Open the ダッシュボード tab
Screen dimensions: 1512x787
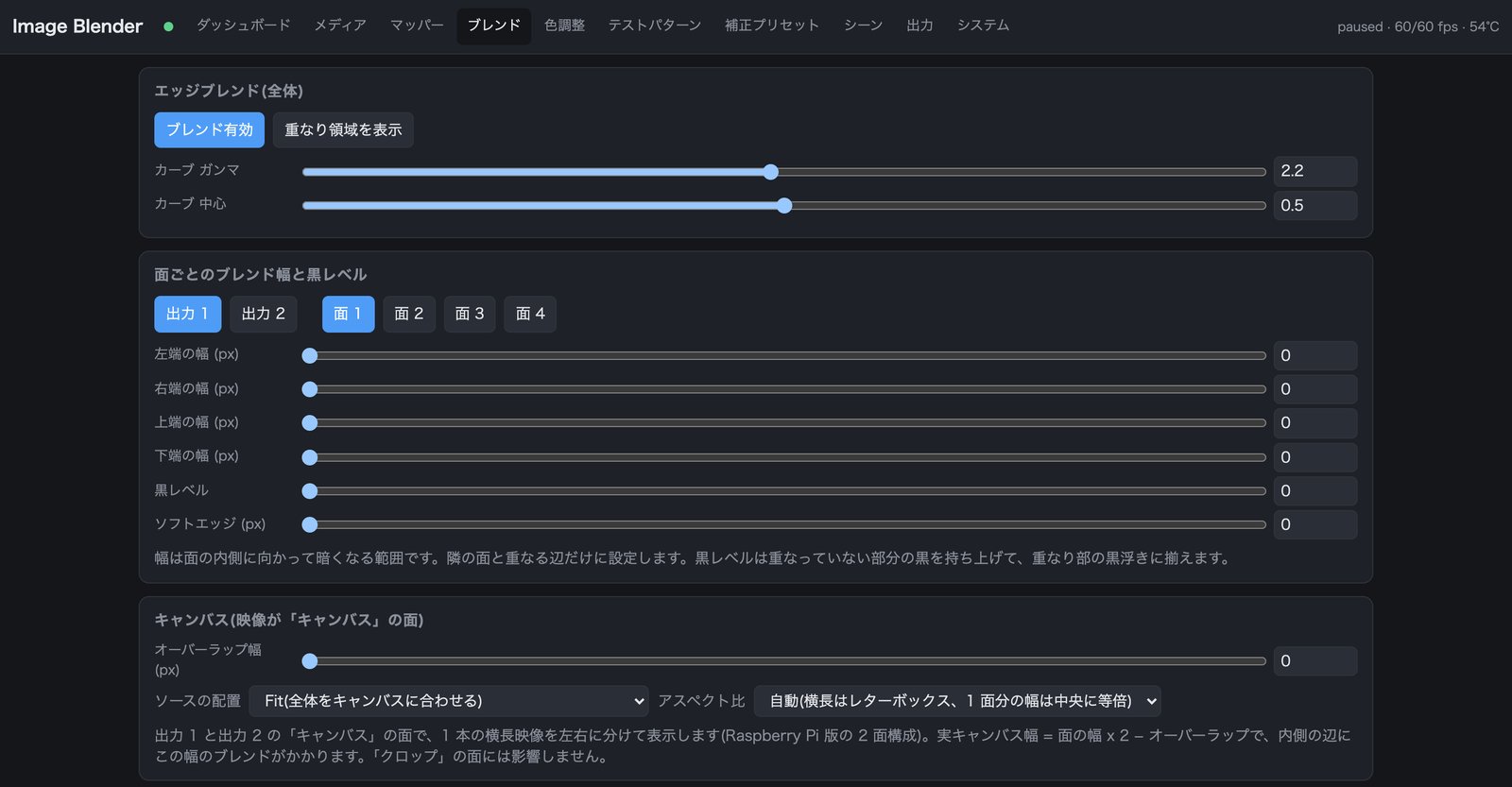(x=243, y=26)
